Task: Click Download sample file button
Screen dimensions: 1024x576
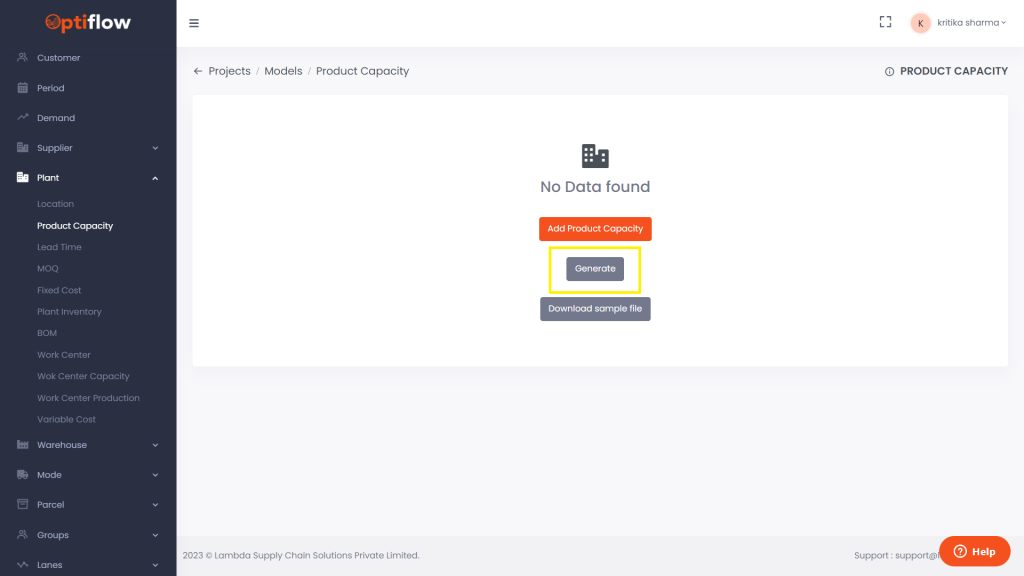Action: pos(595,309)
